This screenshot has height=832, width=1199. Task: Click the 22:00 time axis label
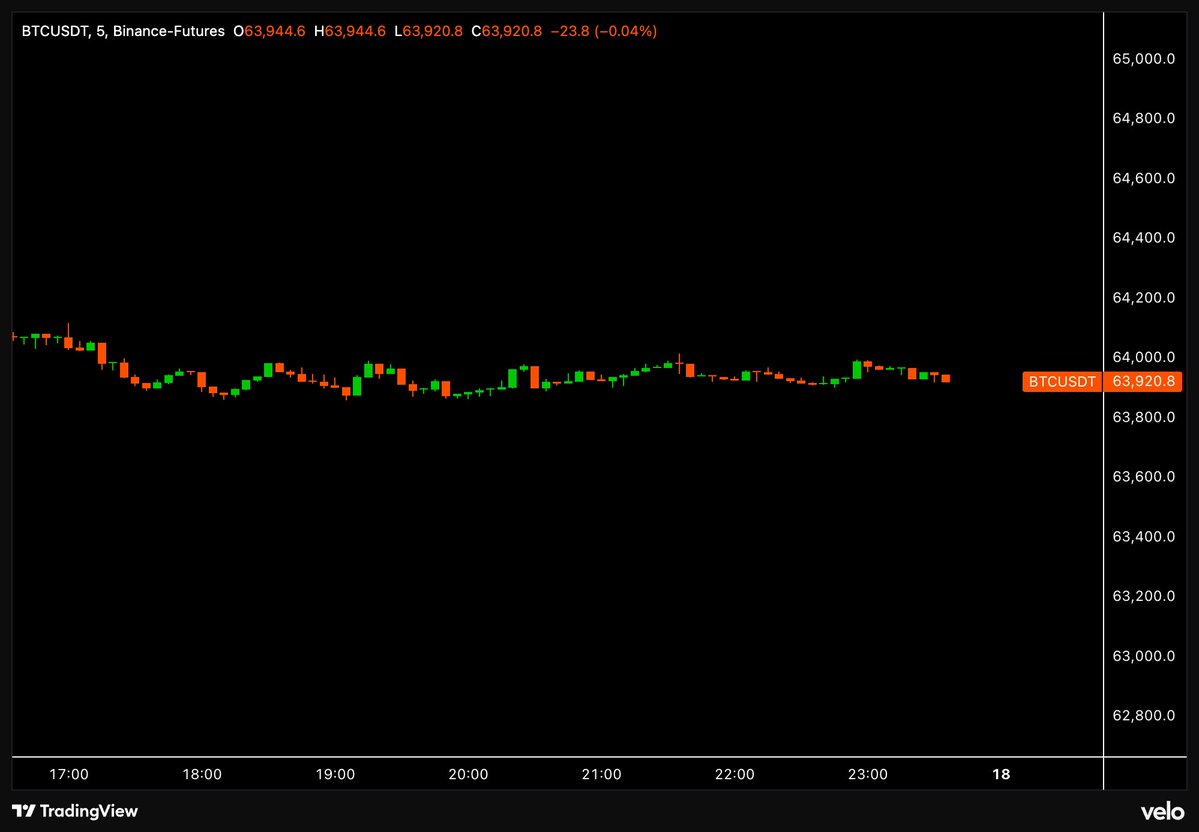pos(734,775)
